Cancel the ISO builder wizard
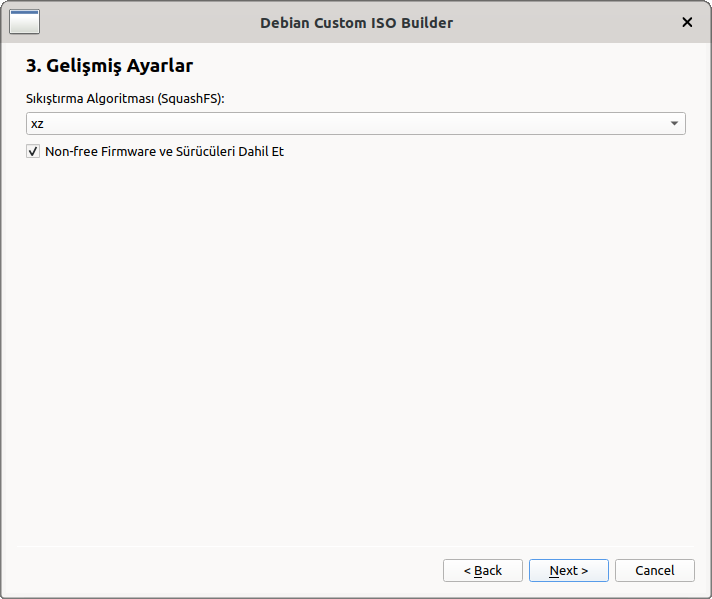The width and height of the screenshot is (712, 599). tap(654, 570)
